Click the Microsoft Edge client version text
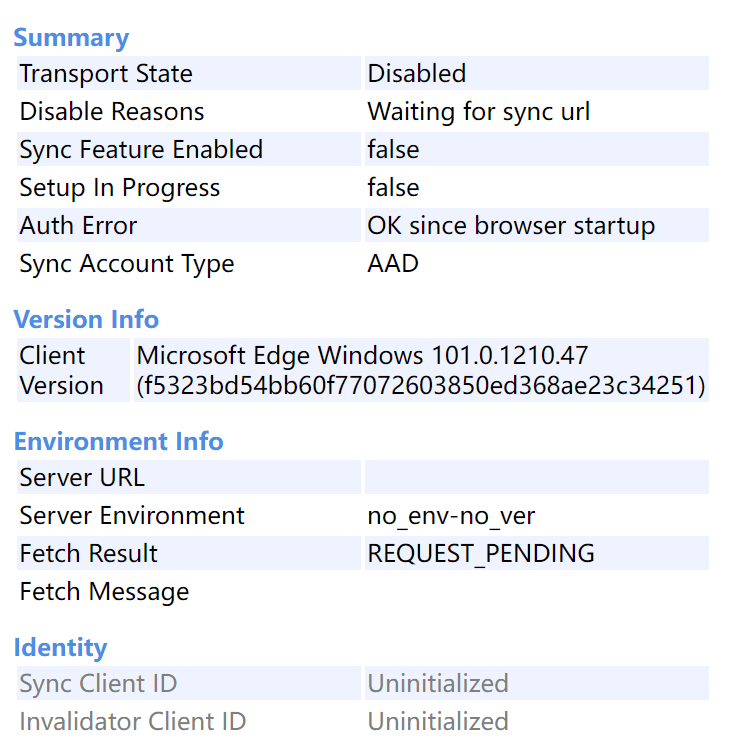Image resolution: width=734 pixels, height=739 pixels. click(421, 370)
